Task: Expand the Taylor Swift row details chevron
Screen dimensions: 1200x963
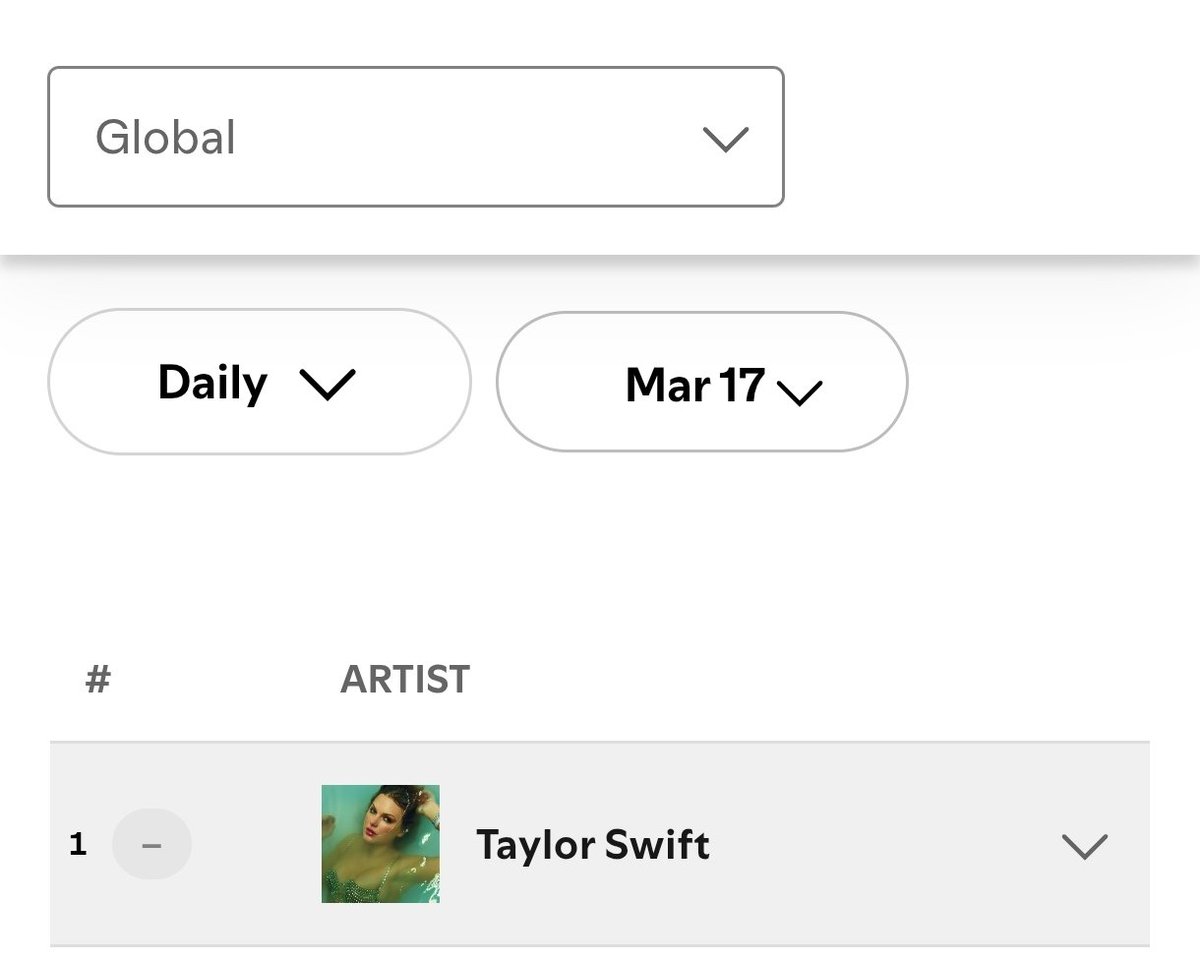Action: coord(1085,847)
